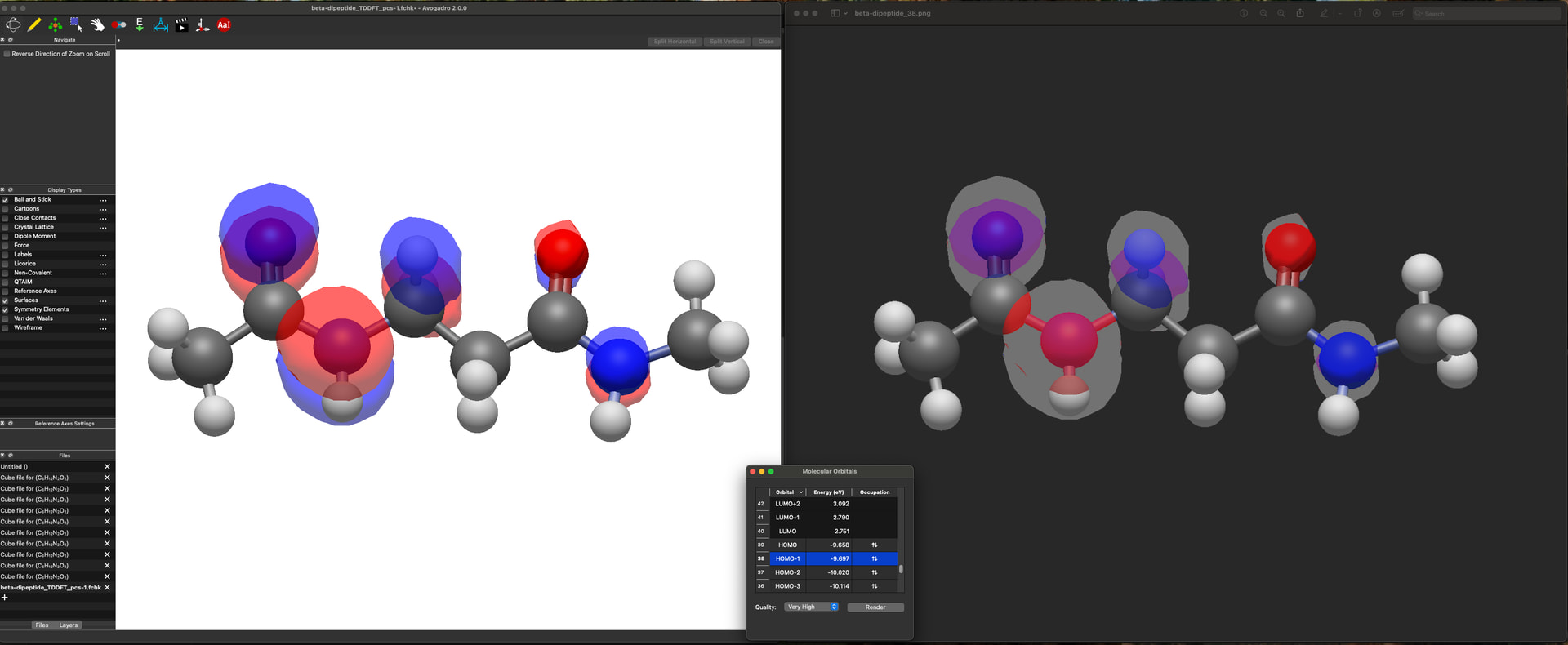Viewport: 1568px width, 645px height.
Task: Pick the hand Manipulate tool
Action: 97,25
